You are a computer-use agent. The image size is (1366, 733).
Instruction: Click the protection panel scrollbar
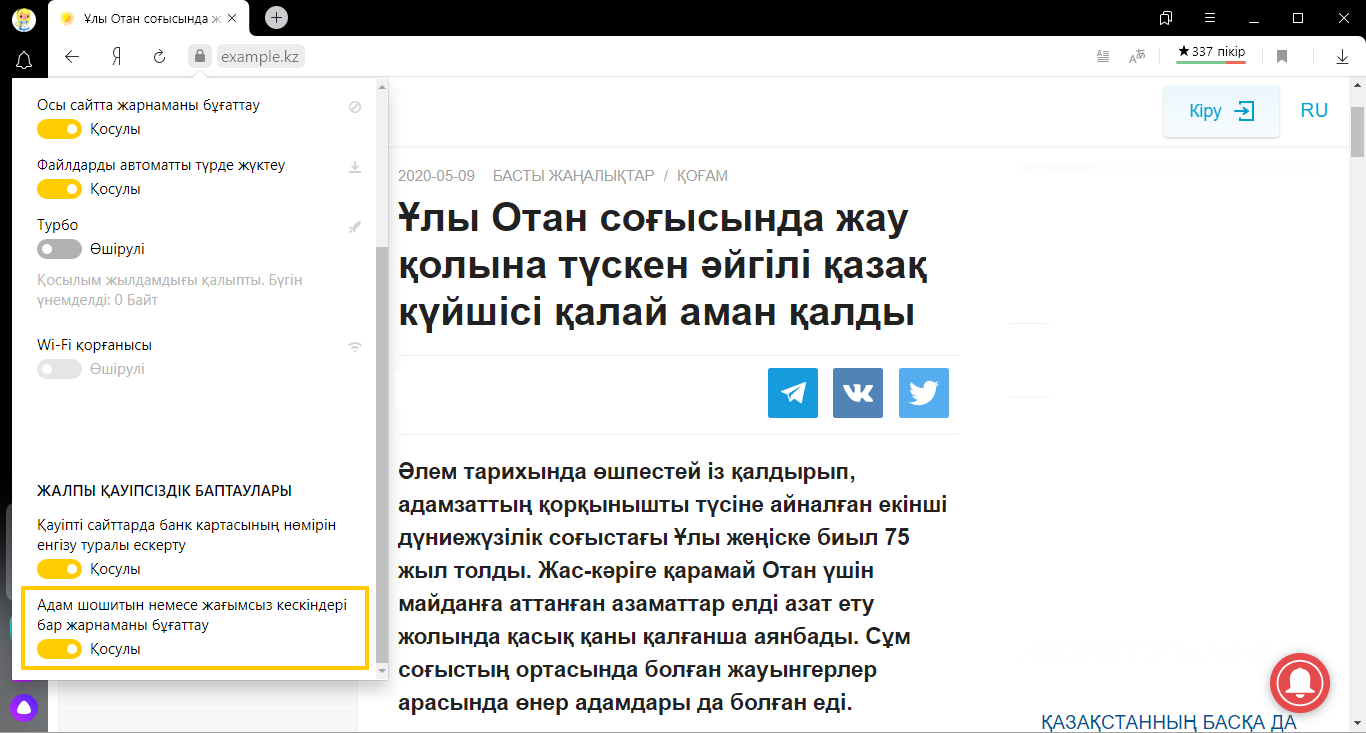pyautogui.click(x=382, y=457)
